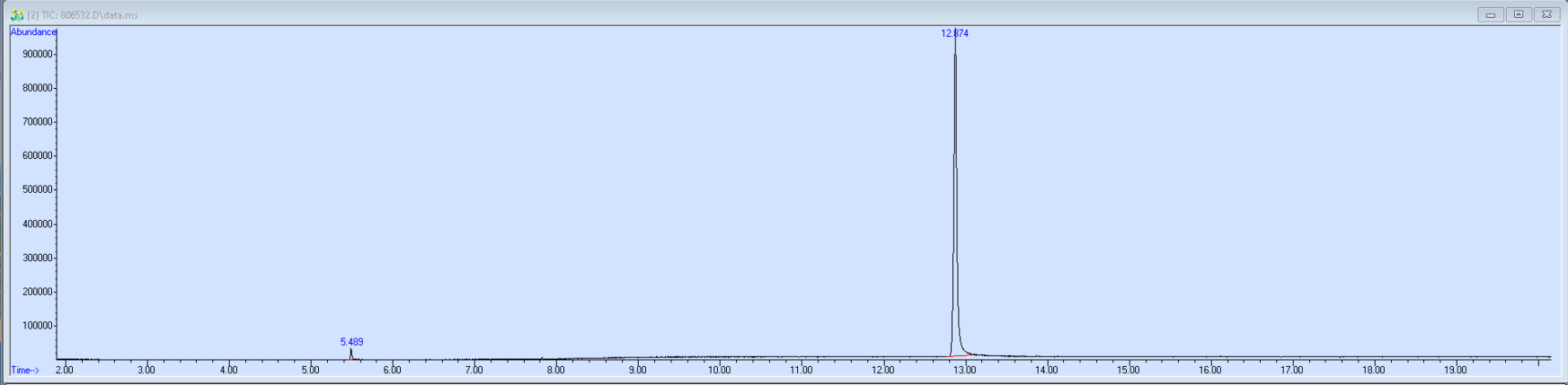This screenshot has height=385, width=1568.
Task: Click the 300000 abundance tick label
Action: [x=37, y=258]
